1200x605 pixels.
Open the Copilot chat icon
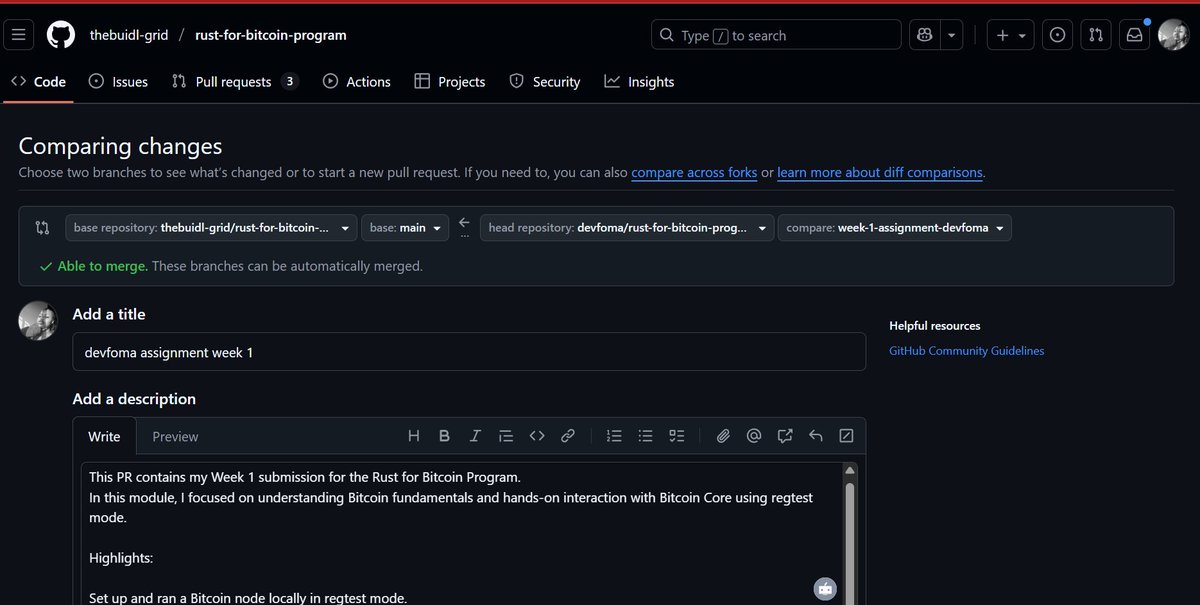coord(924,35)
